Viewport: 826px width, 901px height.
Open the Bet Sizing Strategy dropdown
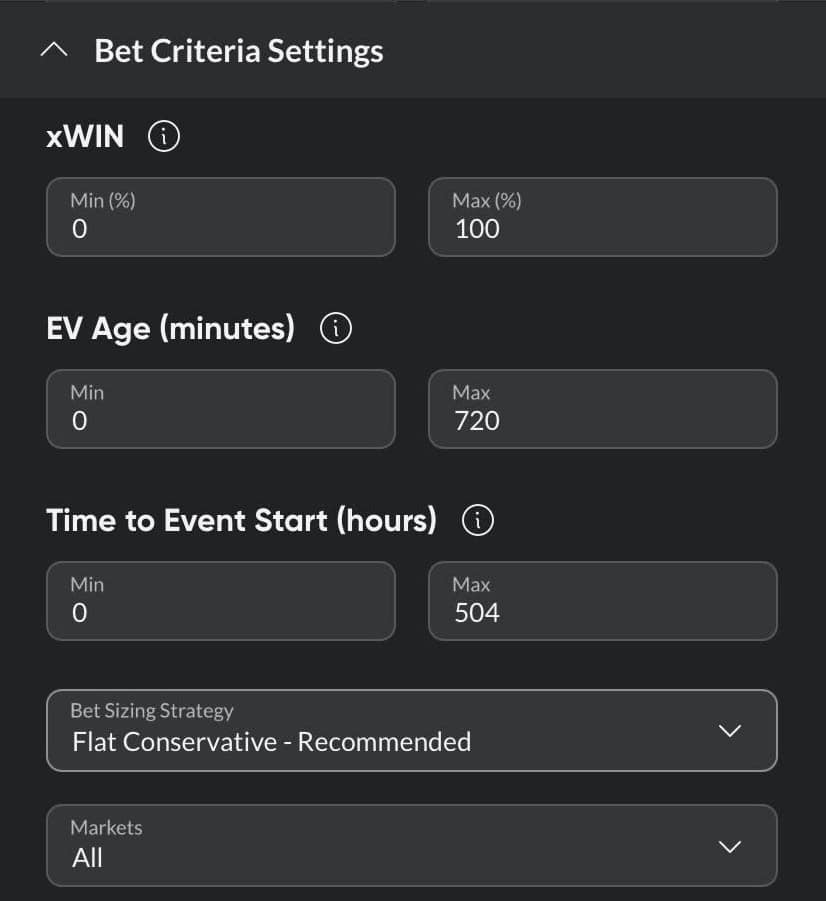pos(412,730)
